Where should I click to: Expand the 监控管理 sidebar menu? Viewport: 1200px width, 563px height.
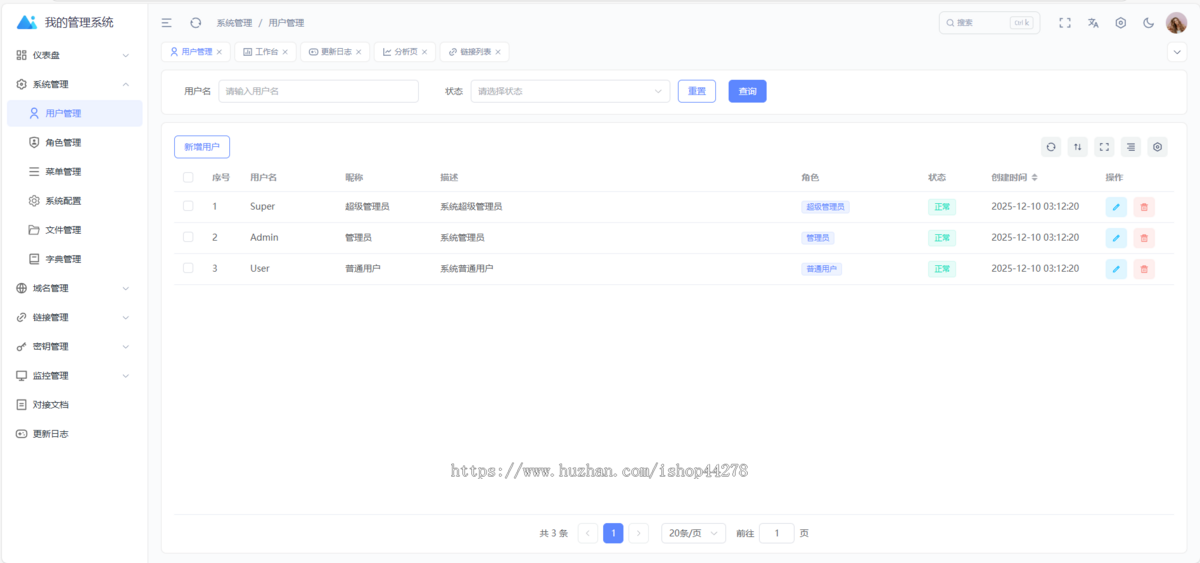[74, 375]
